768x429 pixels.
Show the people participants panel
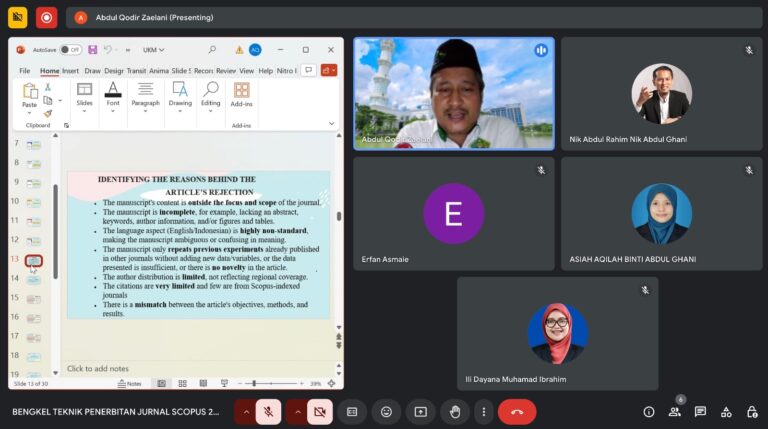pyautogui.click(x=674, y=411)
